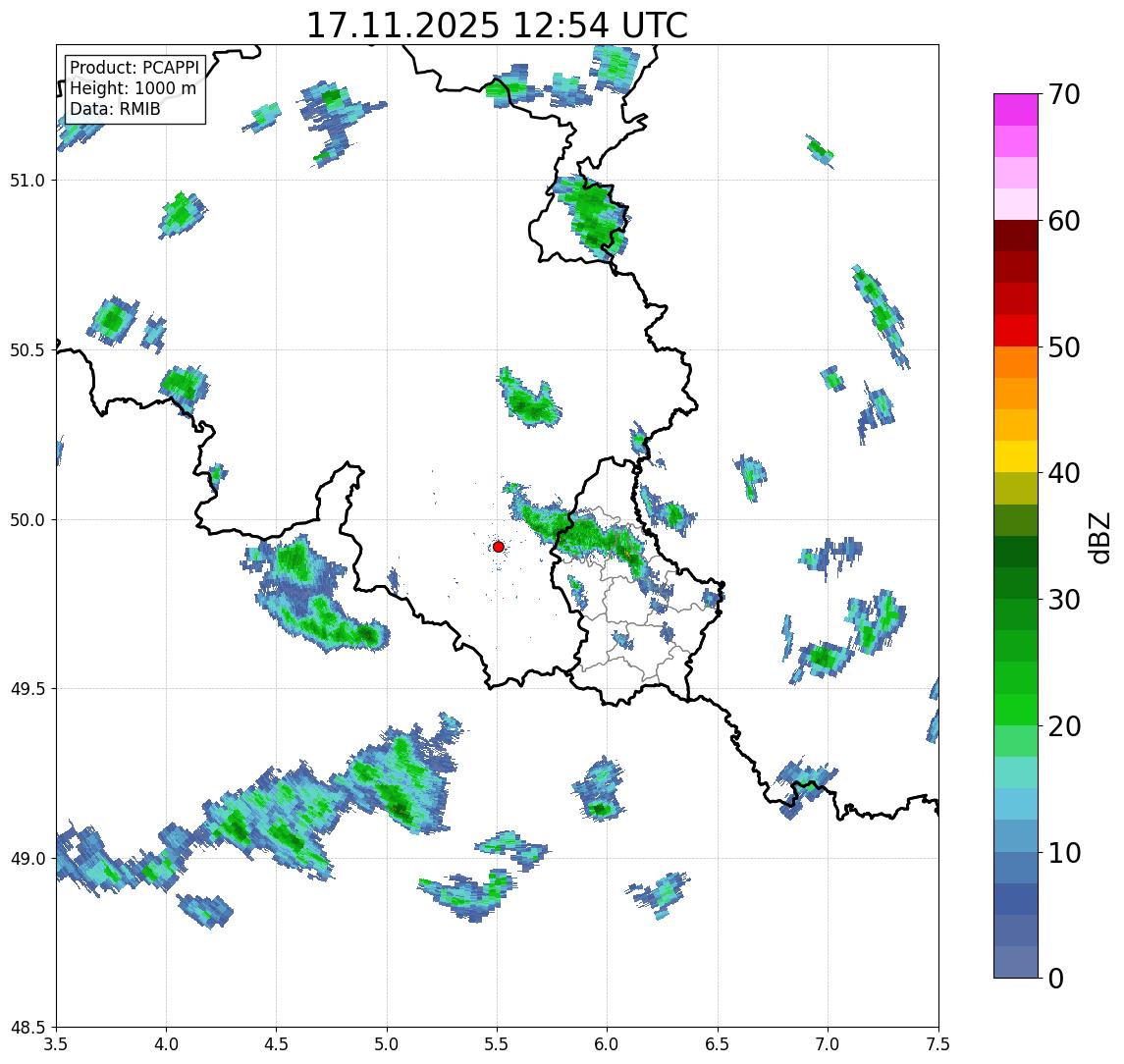Click the title '17.11.2025 12:54 UTC'
1124x1064 pixels.
(x=497, y=26)
